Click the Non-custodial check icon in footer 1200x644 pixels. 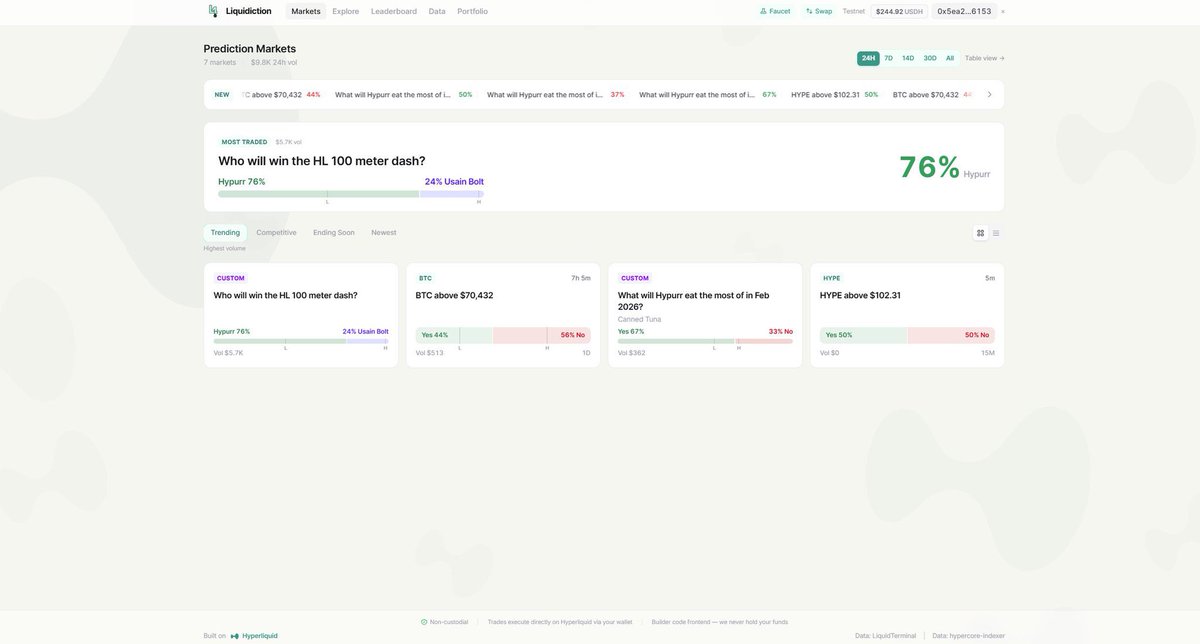[424, 622]
